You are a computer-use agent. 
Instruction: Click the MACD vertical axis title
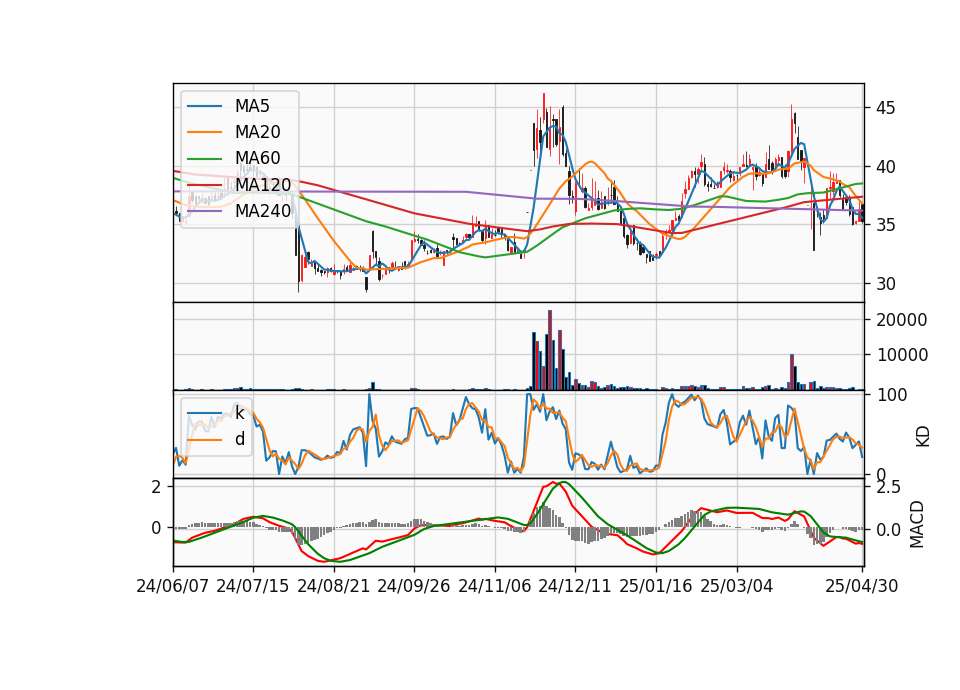[917, 524]
